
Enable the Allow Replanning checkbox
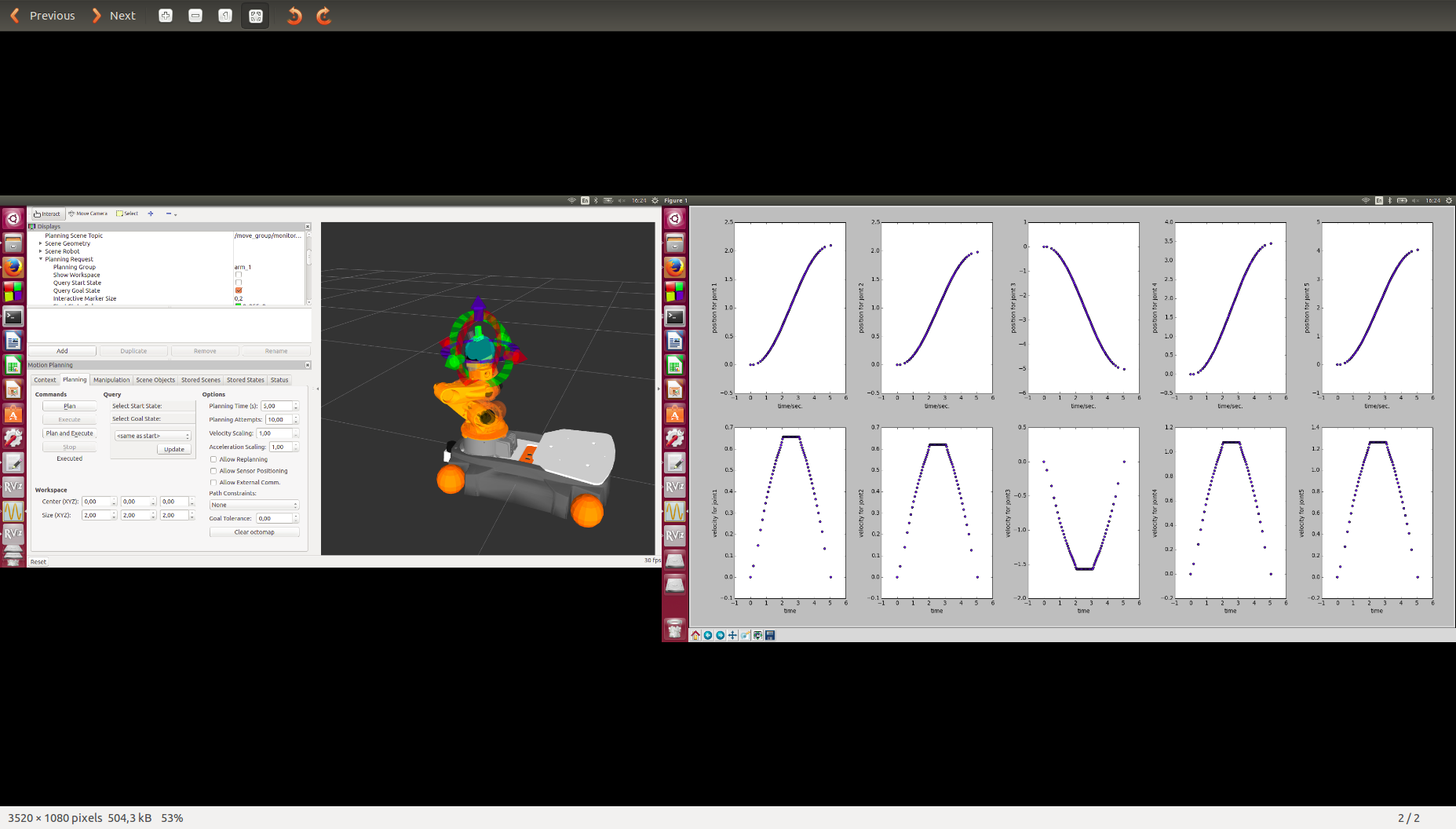click(213, 459)
